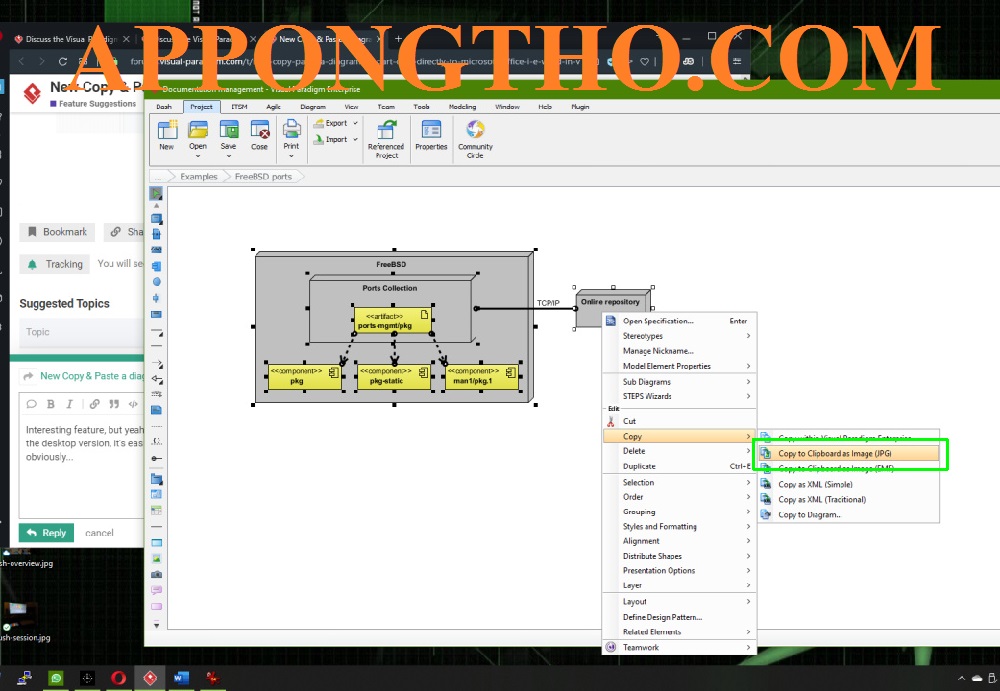Choose Manage Nickname menu entry
Screen dimensions: 1000x691
pos(680,351)
